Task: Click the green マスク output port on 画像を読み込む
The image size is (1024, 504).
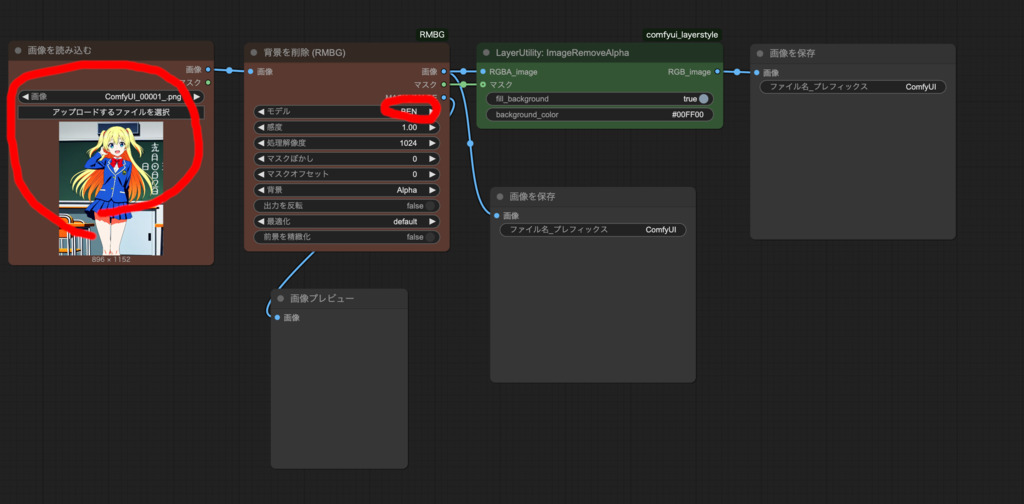Action: [208, 82]
